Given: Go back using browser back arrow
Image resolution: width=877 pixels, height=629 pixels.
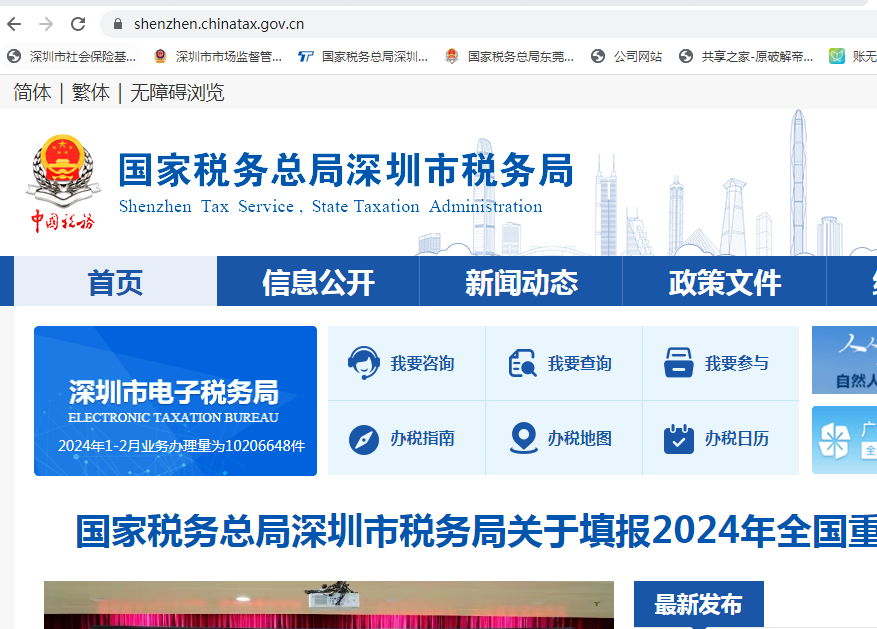Looking at the screenshot, I should 14,23.
